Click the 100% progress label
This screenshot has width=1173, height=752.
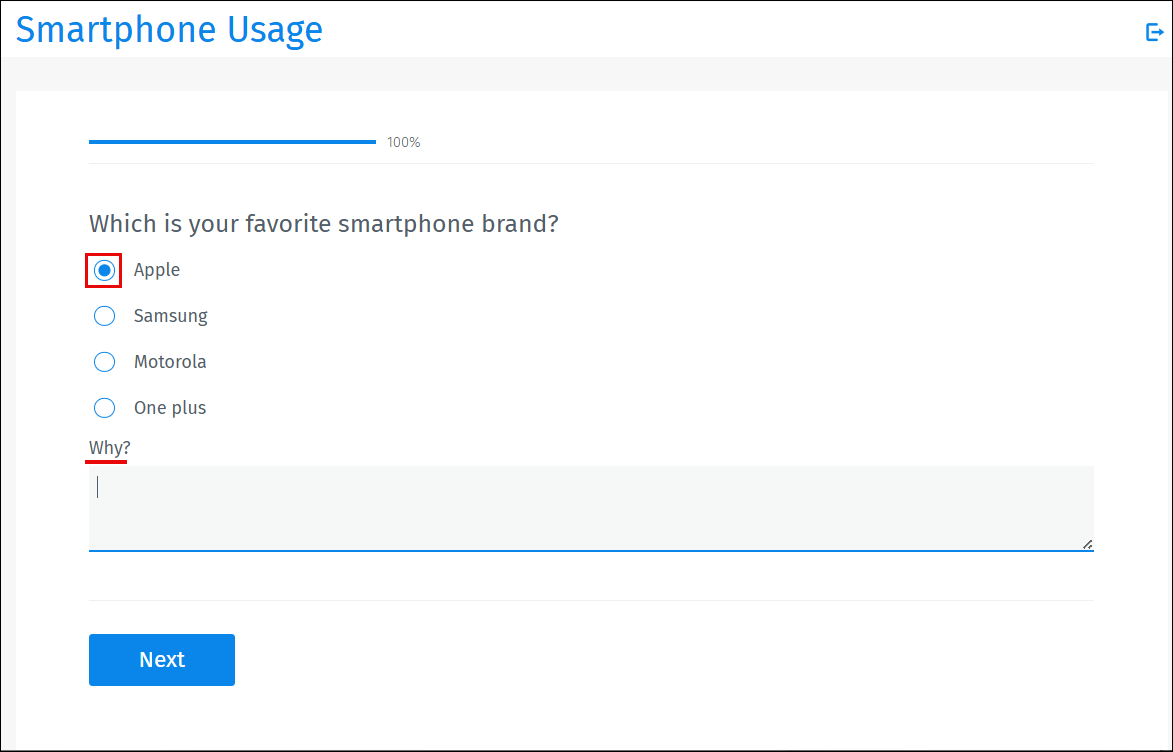[402, 141]
